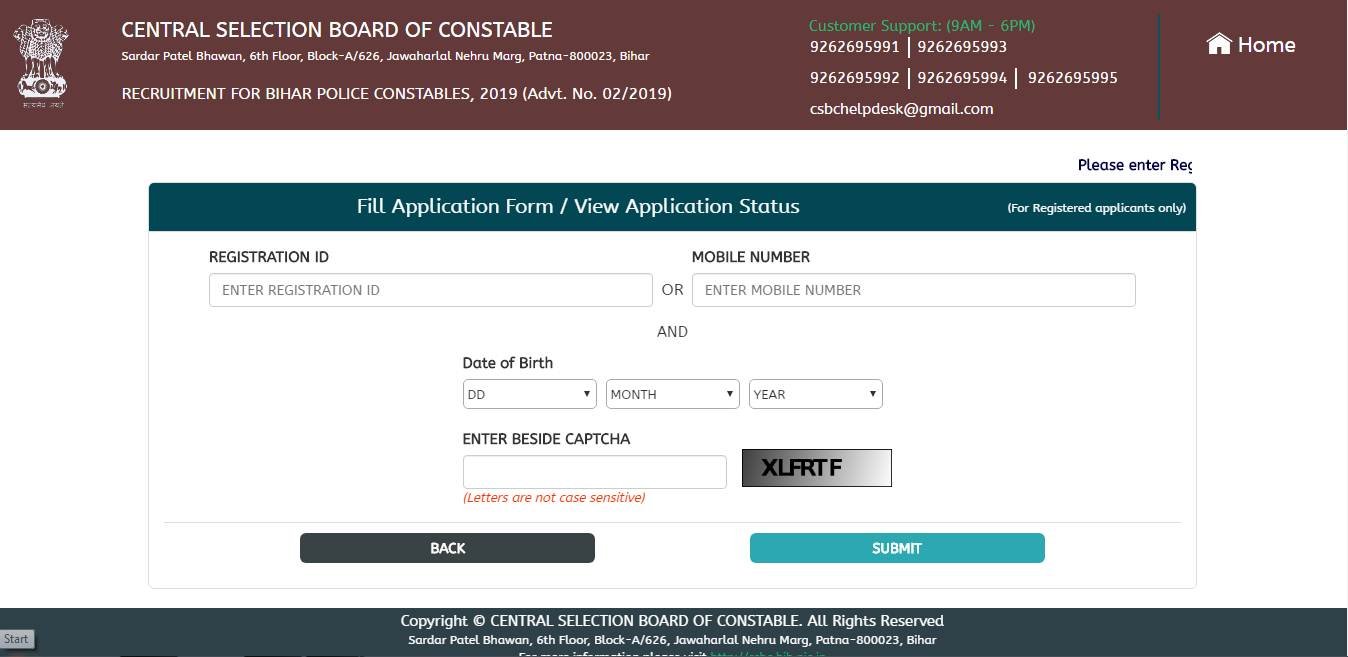Image resolution: width=1348 pixels, height=657 pixels.
Task: Open the MONTH dropdown
Action: (x=673, y=394)
